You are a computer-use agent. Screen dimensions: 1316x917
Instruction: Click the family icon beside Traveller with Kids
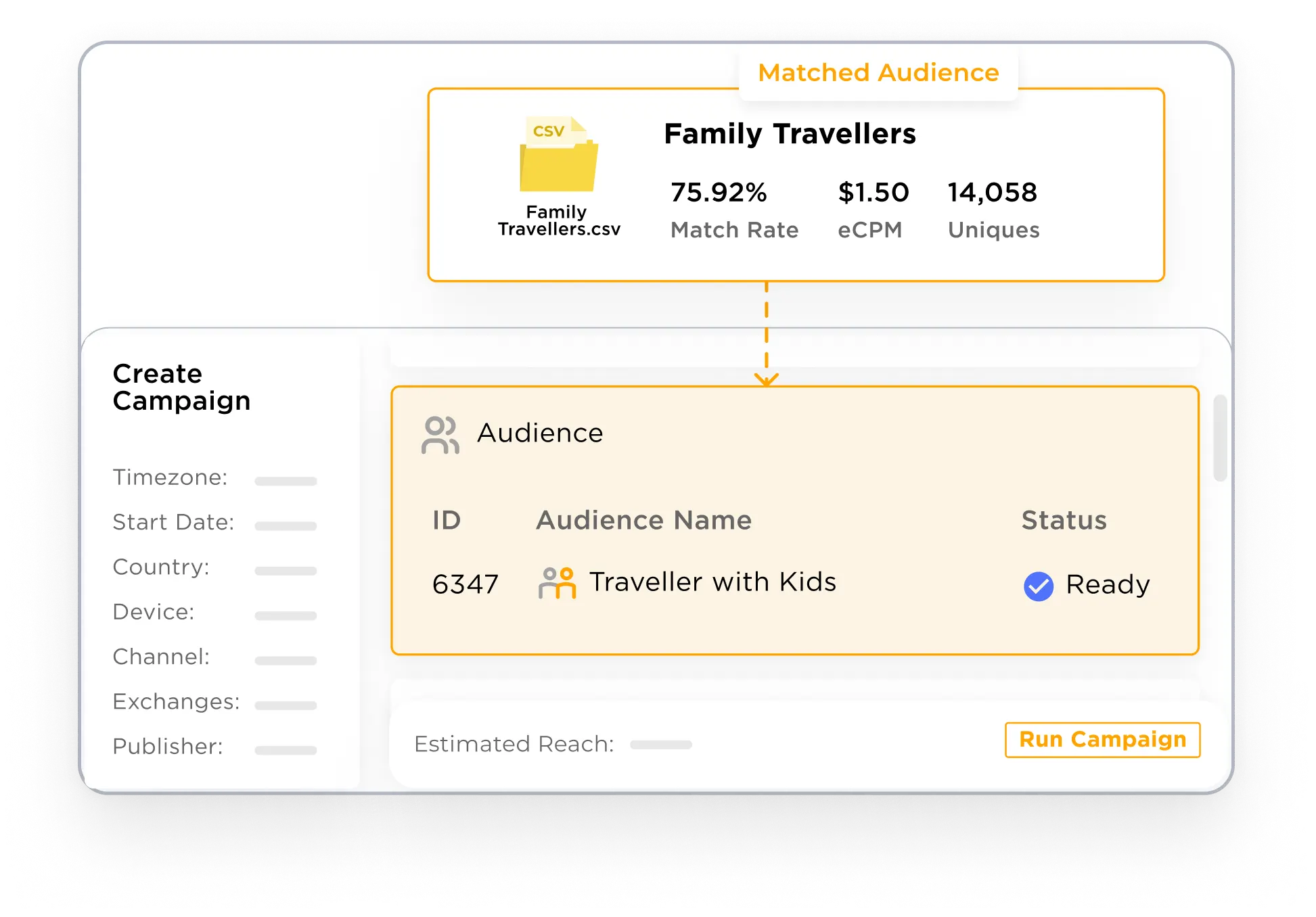pos(557,583)
